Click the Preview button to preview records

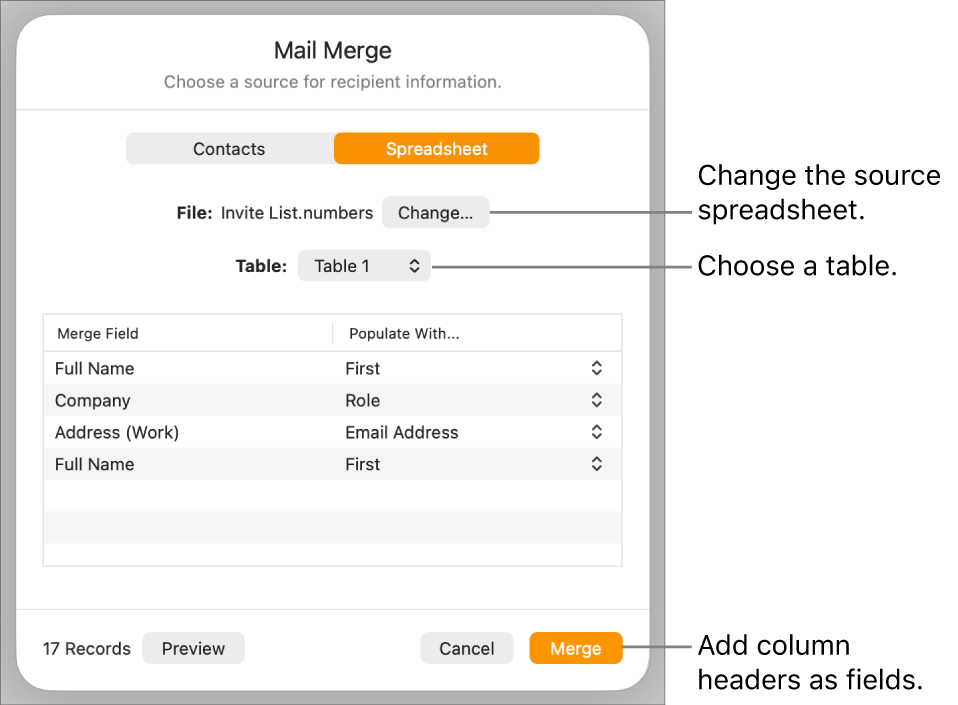(193, 648)
